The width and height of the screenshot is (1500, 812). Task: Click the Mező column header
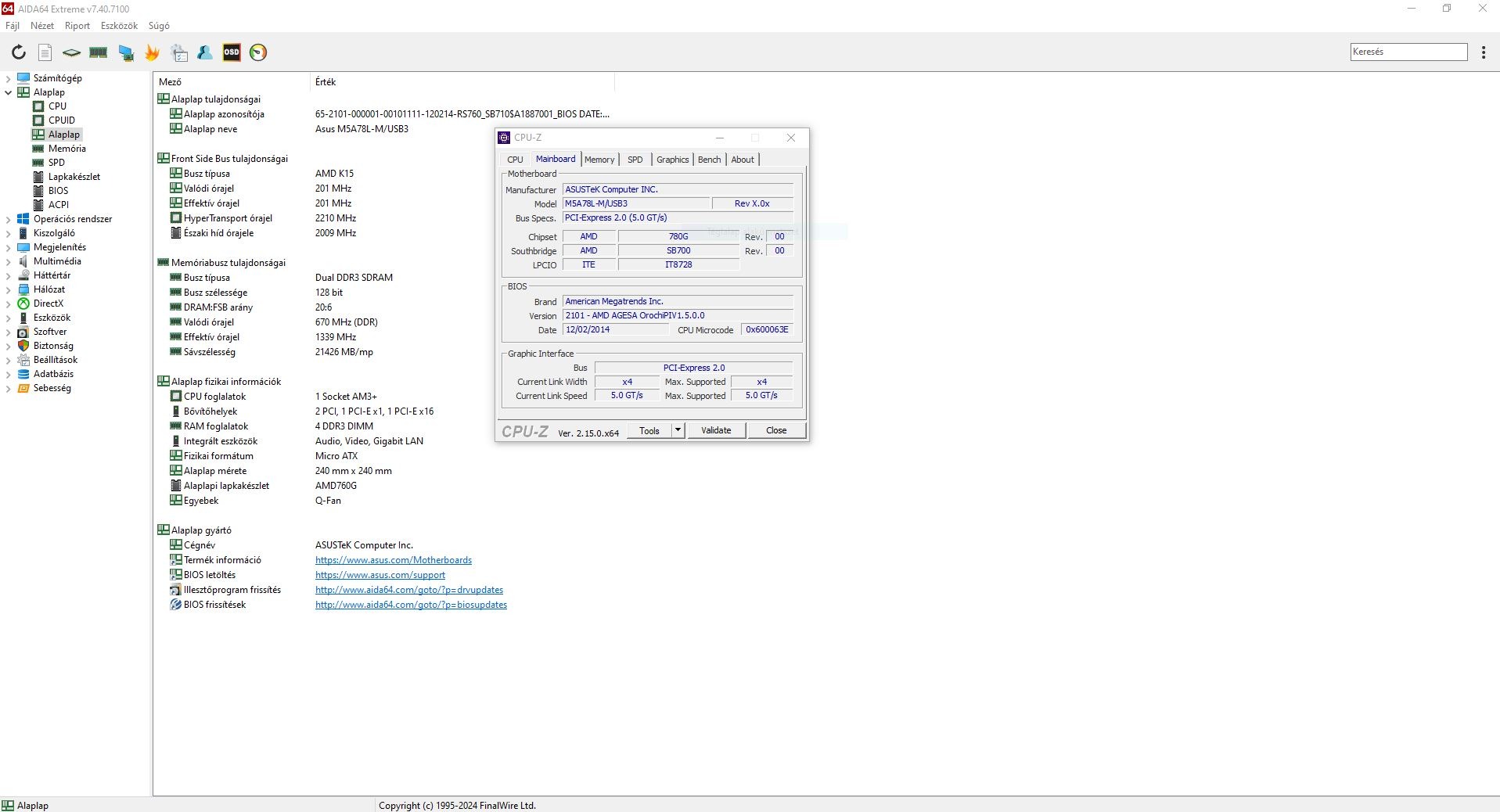tap(232, 82)
